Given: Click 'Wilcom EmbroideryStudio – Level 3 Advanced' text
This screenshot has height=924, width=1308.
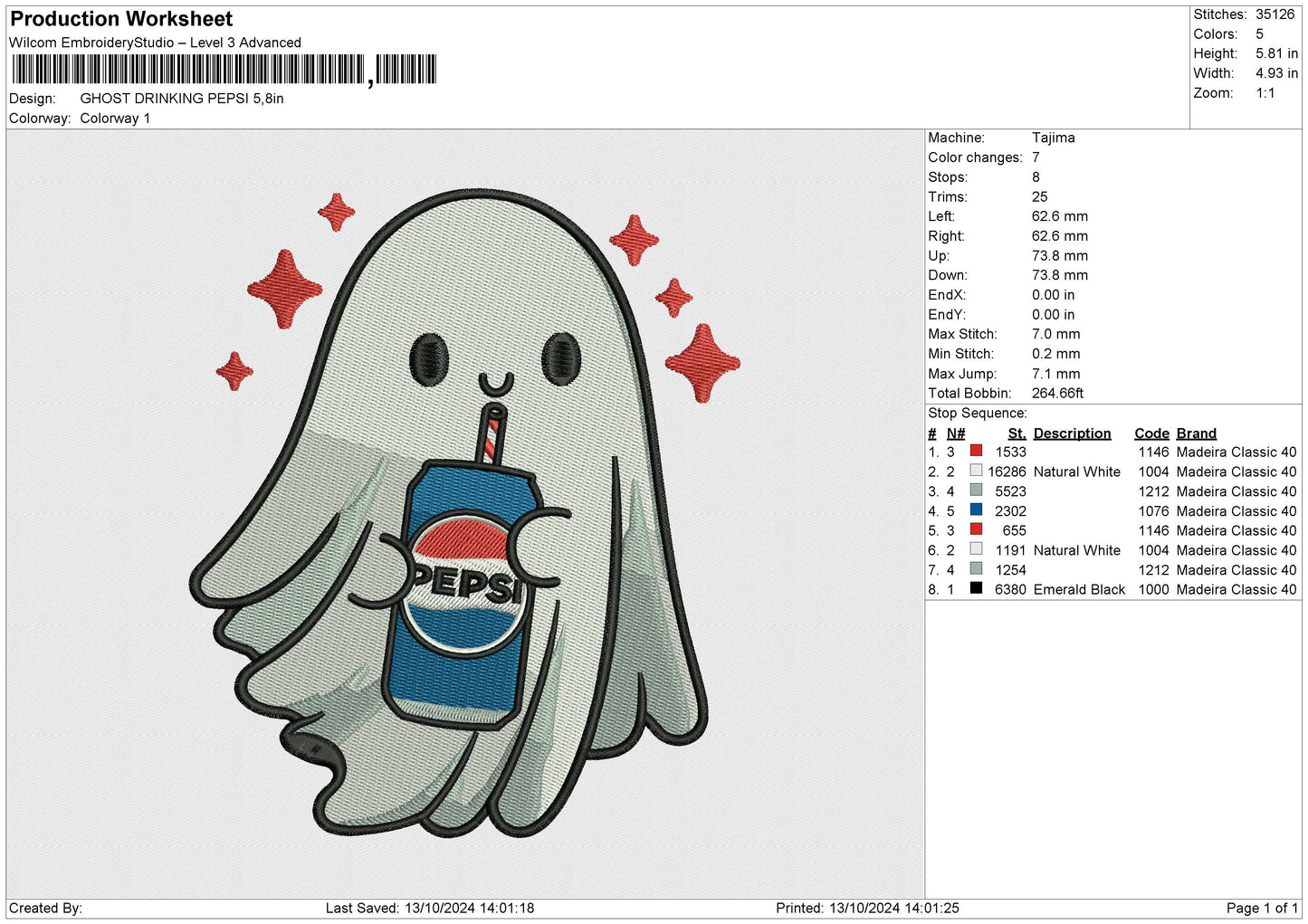Looking at the screenshot, I should (x=155, y=43).
